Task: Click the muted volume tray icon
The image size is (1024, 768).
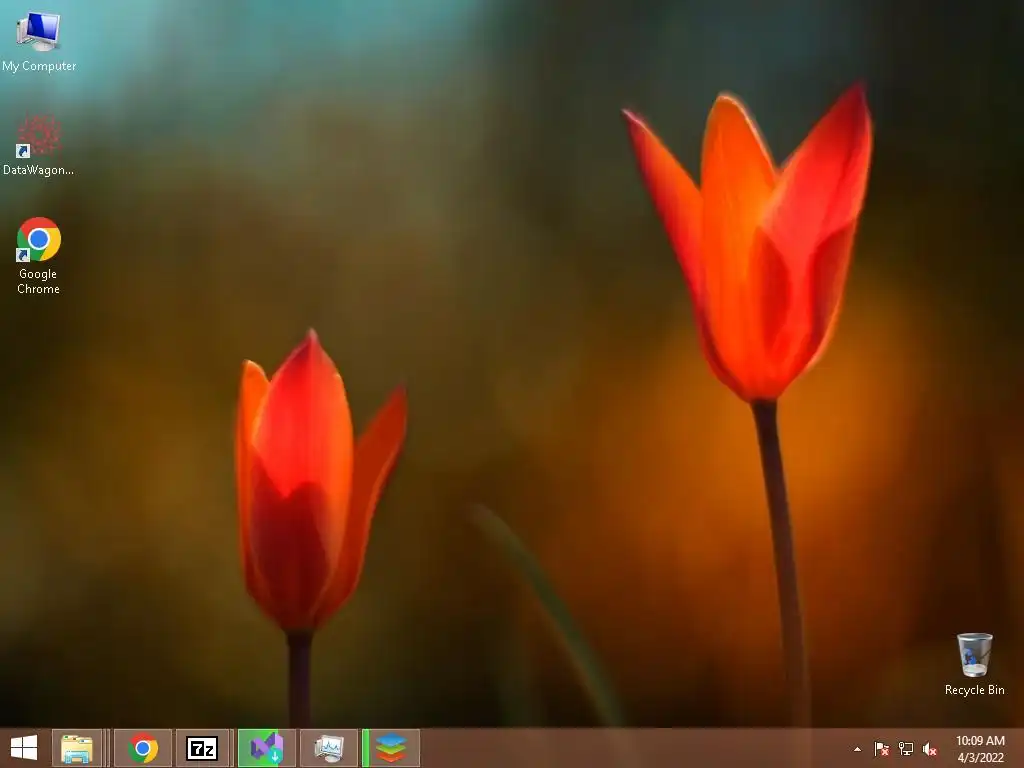Action: pos(930,749)
